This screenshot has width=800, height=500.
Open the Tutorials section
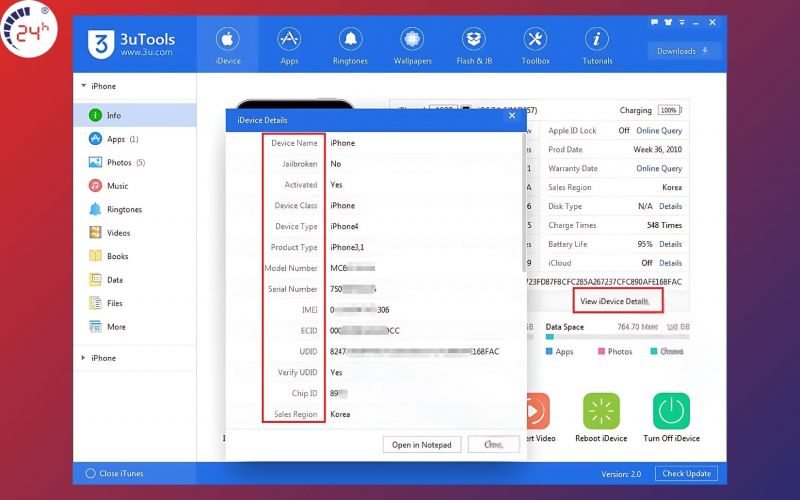click(x=597, y=45)
